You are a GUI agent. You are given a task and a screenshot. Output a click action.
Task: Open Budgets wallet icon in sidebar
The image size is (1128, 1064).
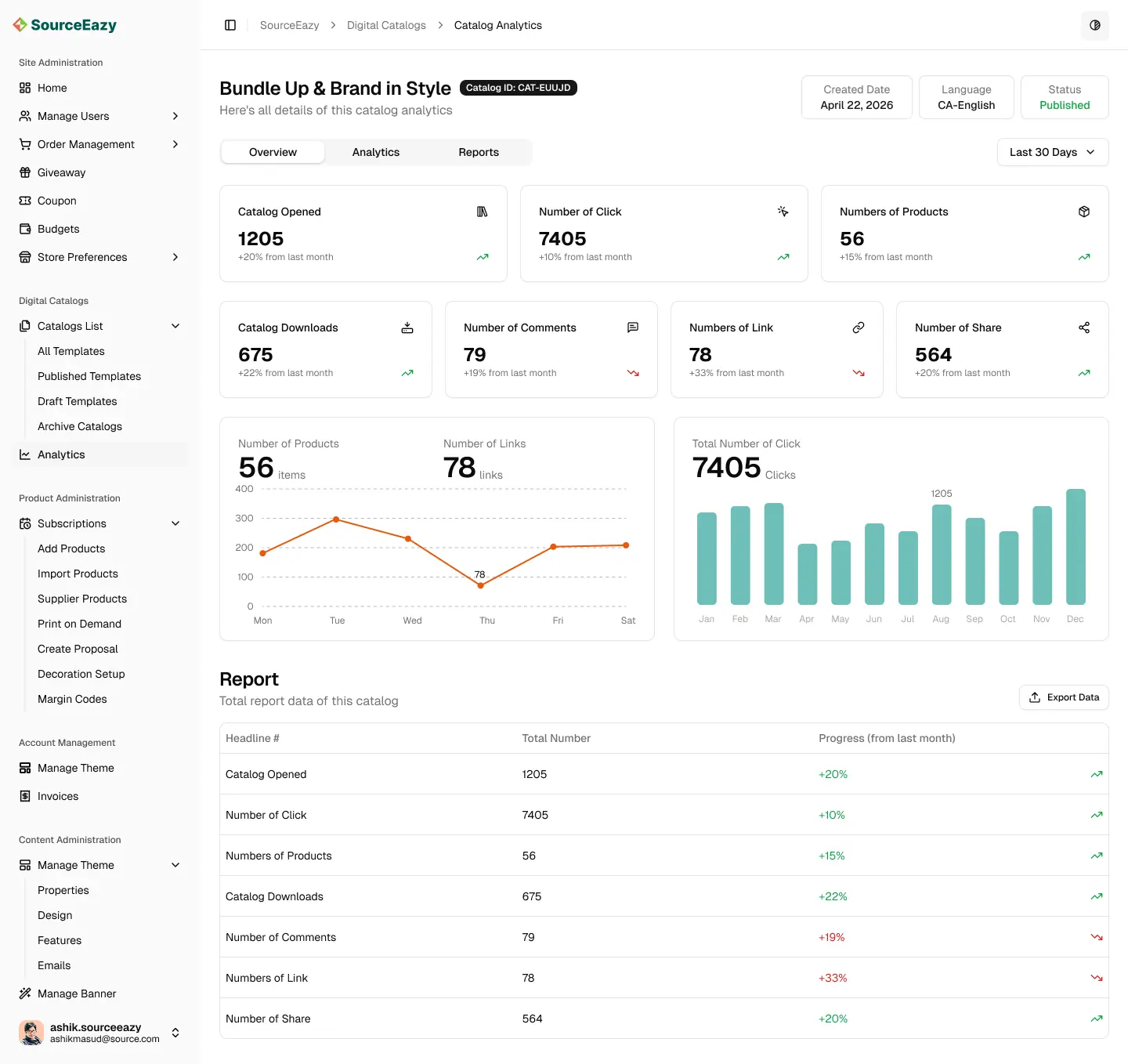pos(25,229)
